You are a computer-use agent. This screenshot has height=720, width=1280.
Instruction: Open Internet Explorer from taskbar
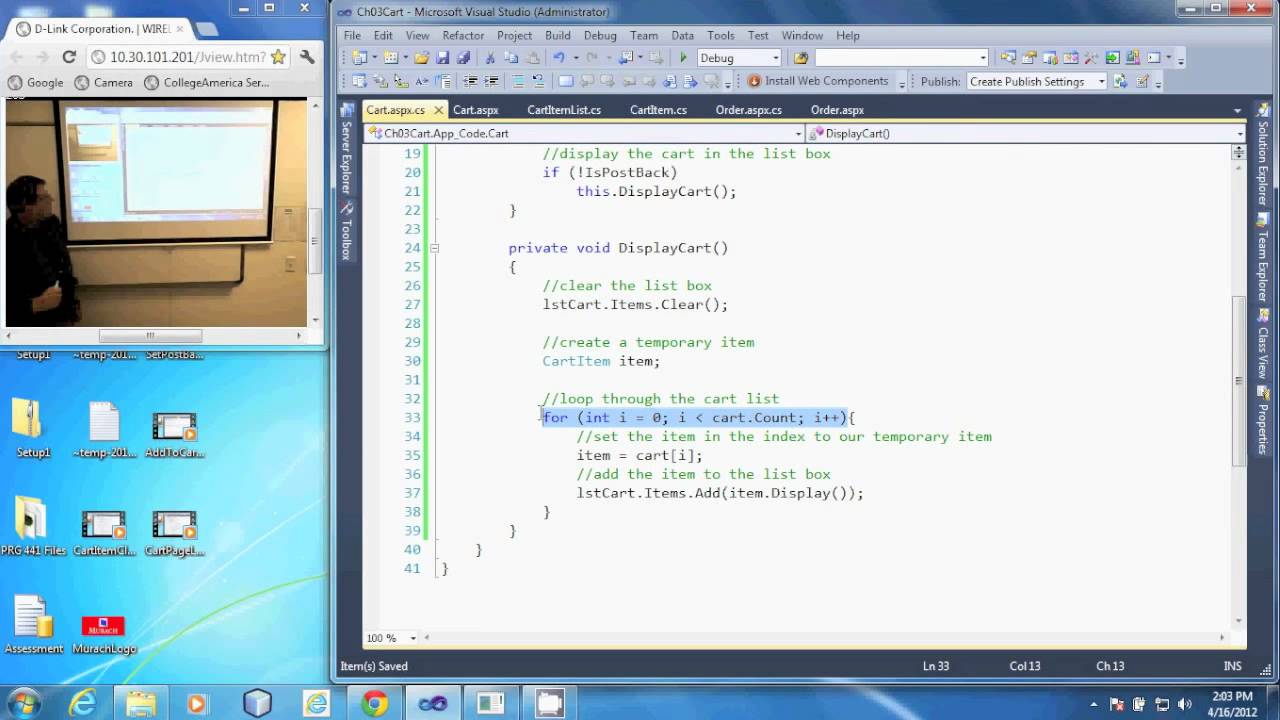click(x=82, y=704)
